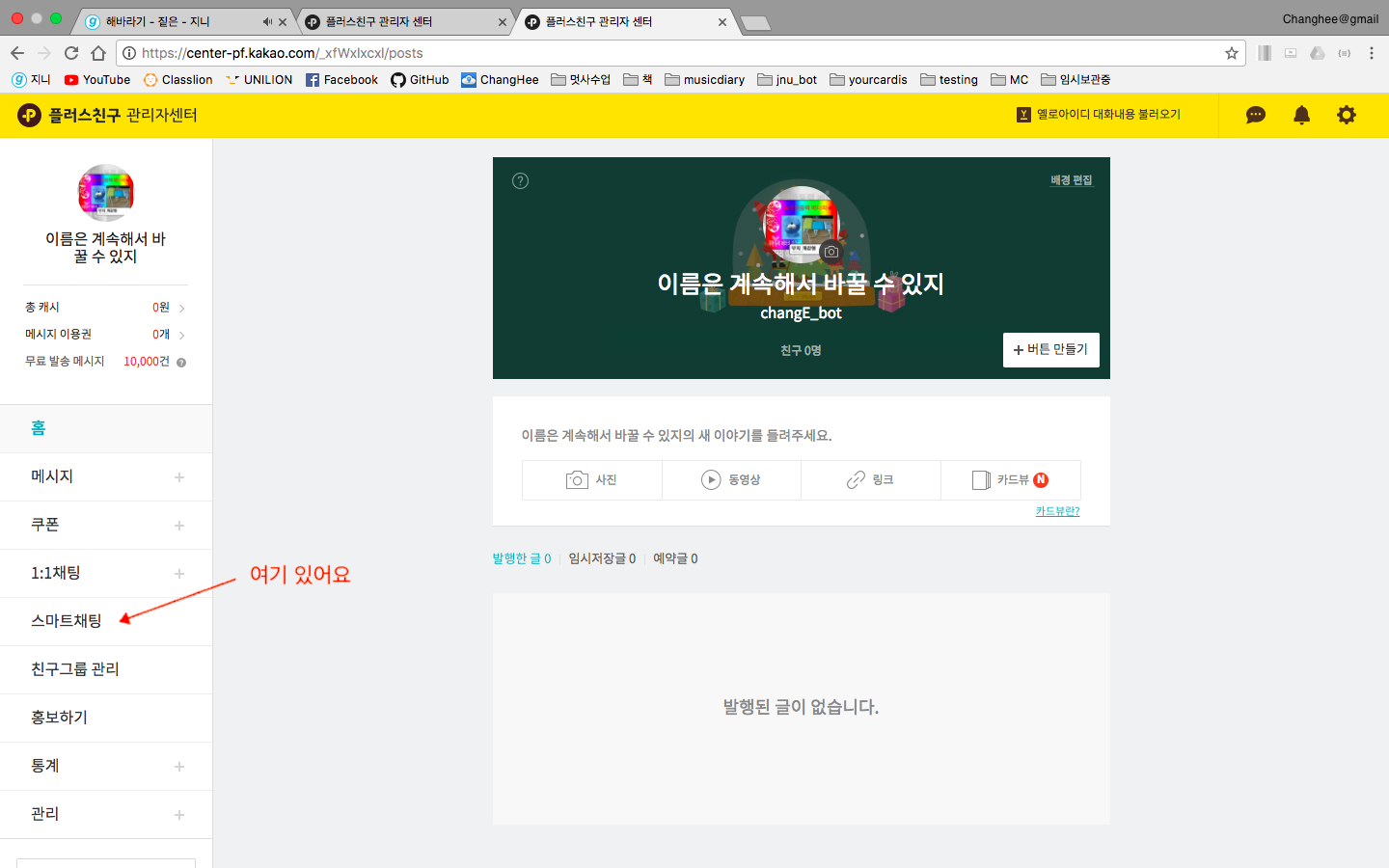Bookmark page with the star icon
The height and width of the screenshot is (868, 1389).
(1232, 53)
